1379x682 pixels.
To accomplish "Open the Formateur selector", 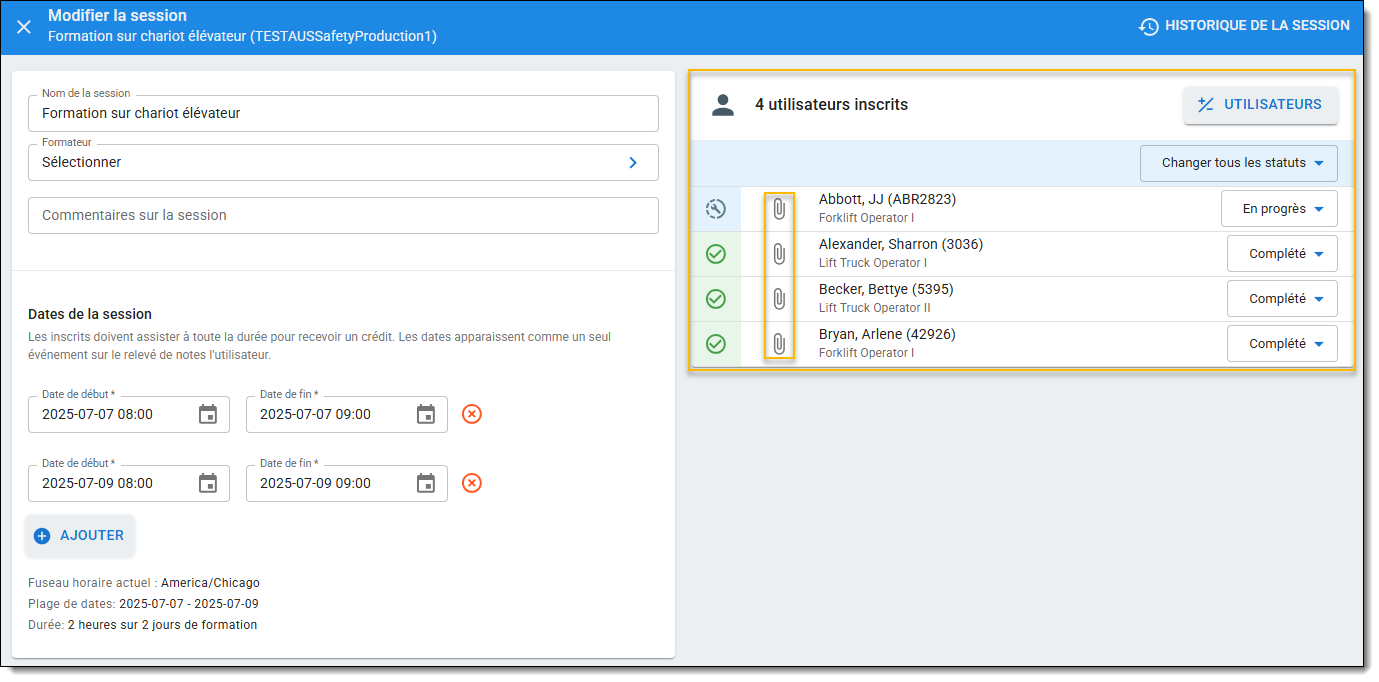I will click(x=343, y=162).
